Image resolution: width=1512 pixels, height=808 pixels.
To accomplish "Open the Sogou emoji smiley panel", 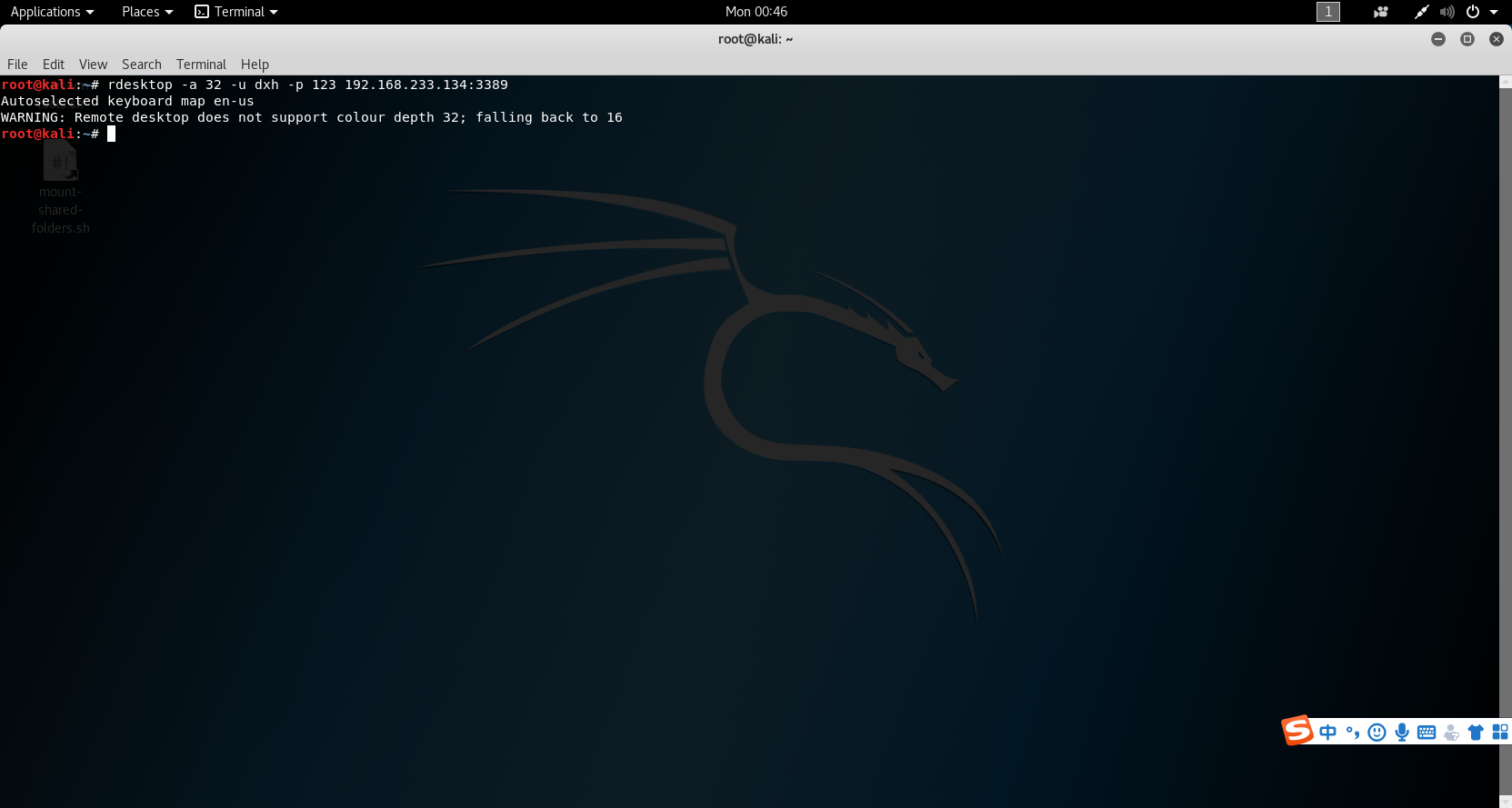I will [1377, 733].
